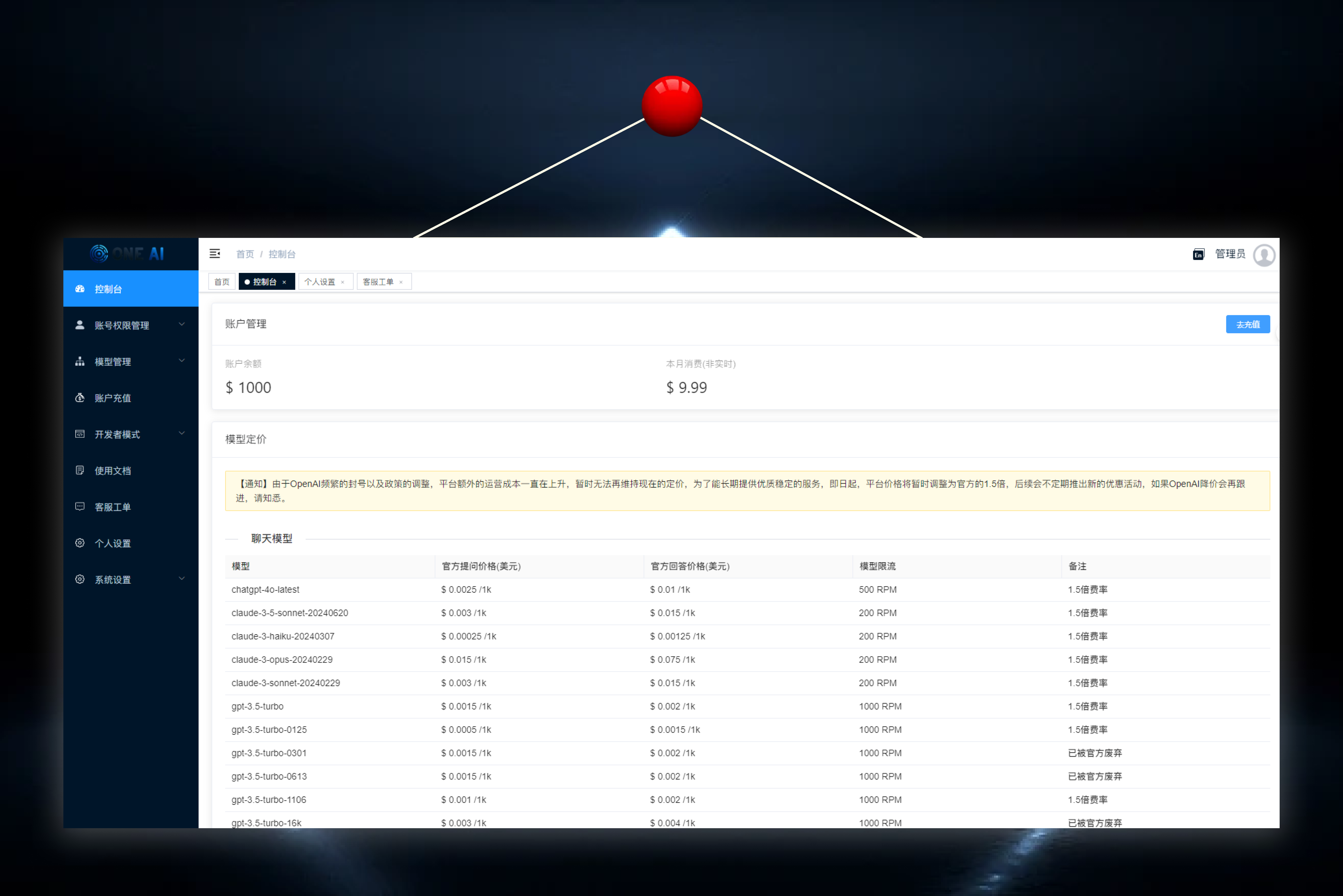The width and height of the screenshot is (1343, 896).
Task: Close the 控制台 tab
Action: pos(284,282)
